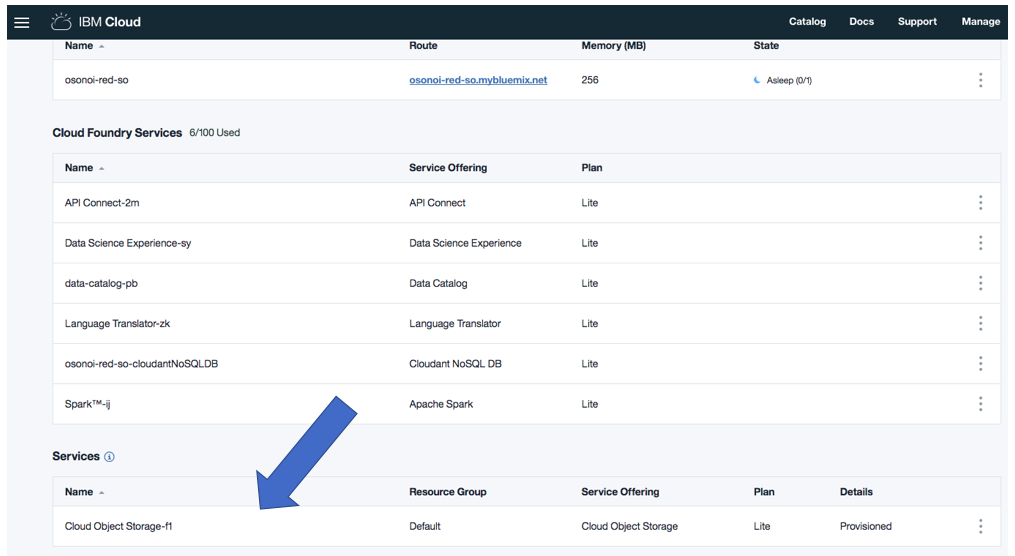Viewport: 1015px width, 556px height.
Task: Click the State column header
Action: coord(766,46)
